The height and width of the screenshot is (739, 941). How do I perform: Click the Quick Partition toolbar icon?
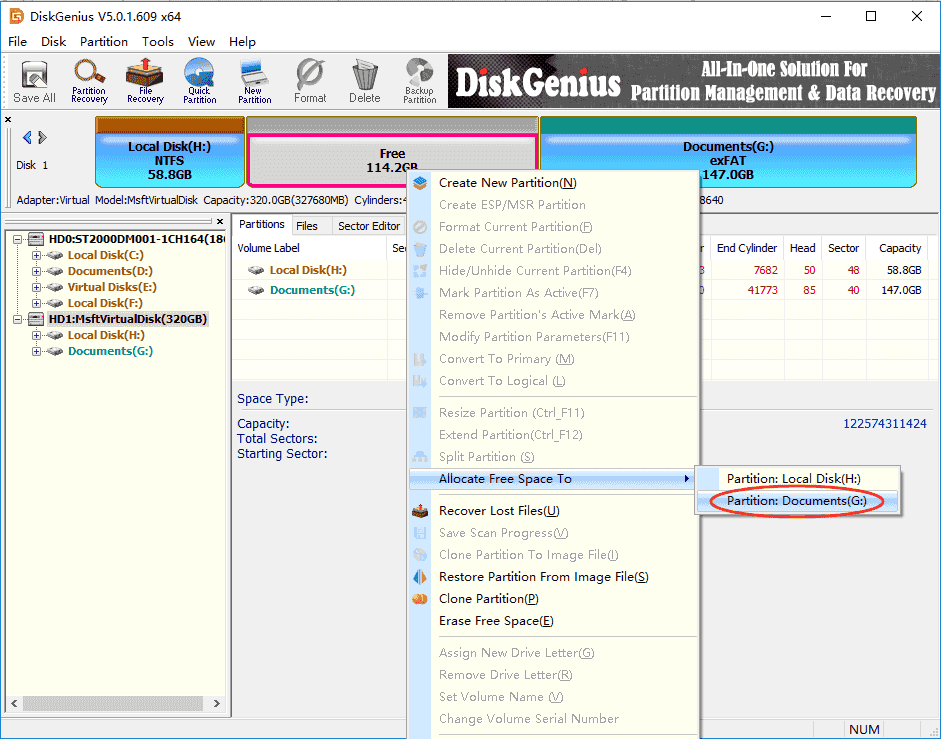(199, 82)
